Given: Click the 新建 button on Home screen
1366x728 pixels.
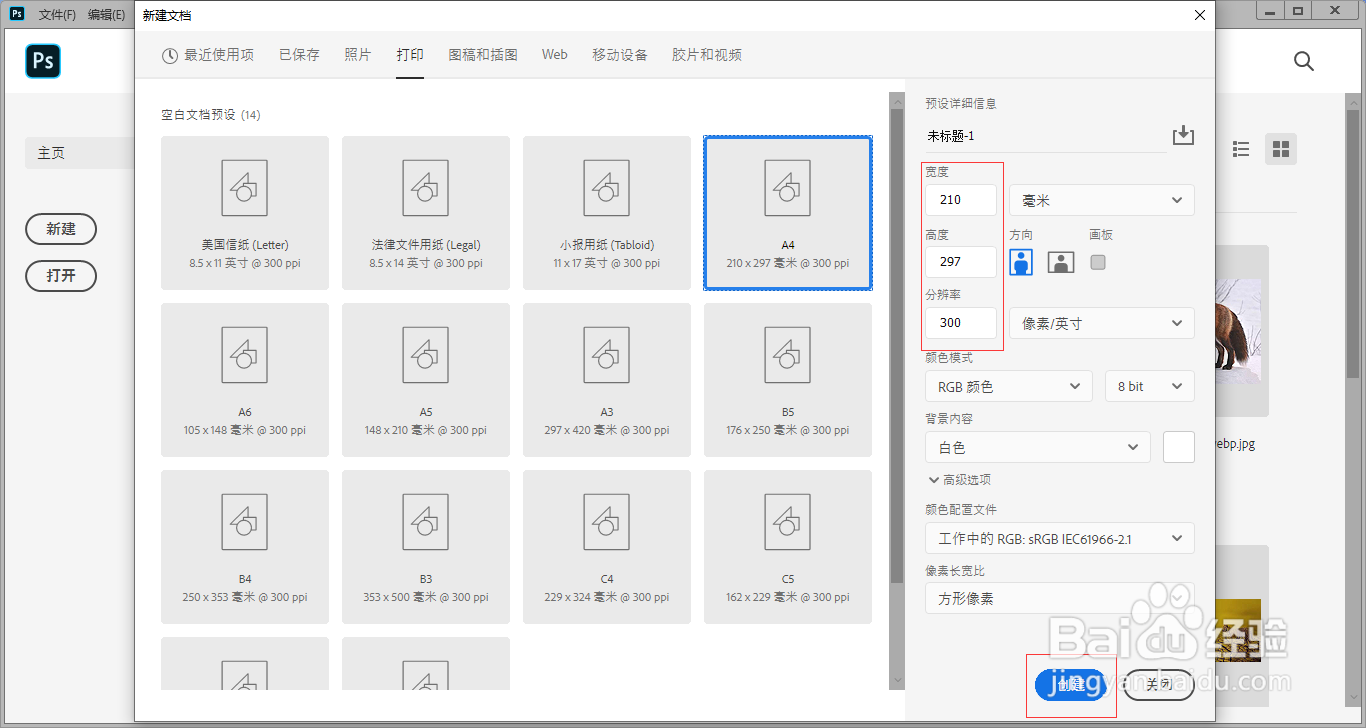Looking at the screenshot, I should pyautogui.click(x=60, y=229).
